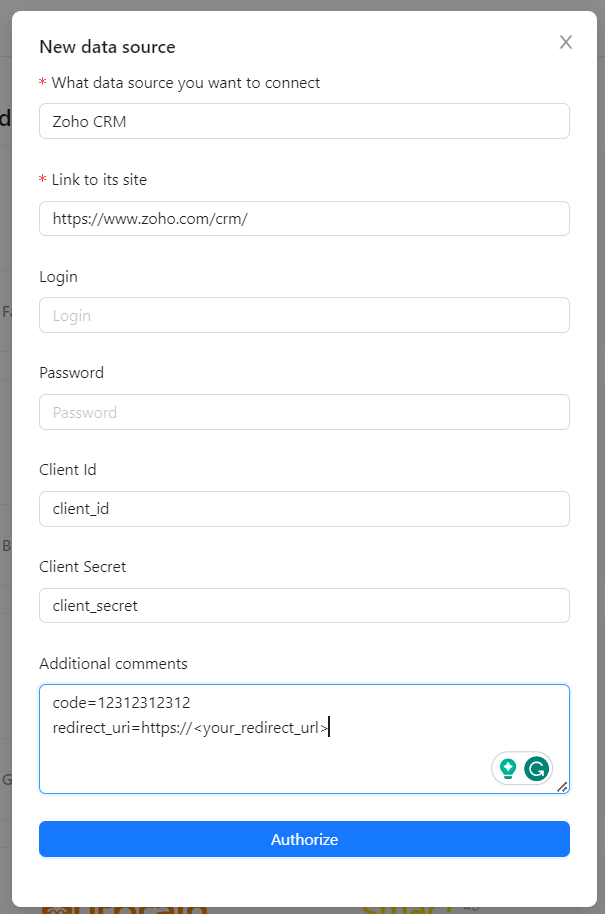This screenshot has width=605, height=914.
Task: Click the Client Id field containing client_id
Action: [304, 509]
